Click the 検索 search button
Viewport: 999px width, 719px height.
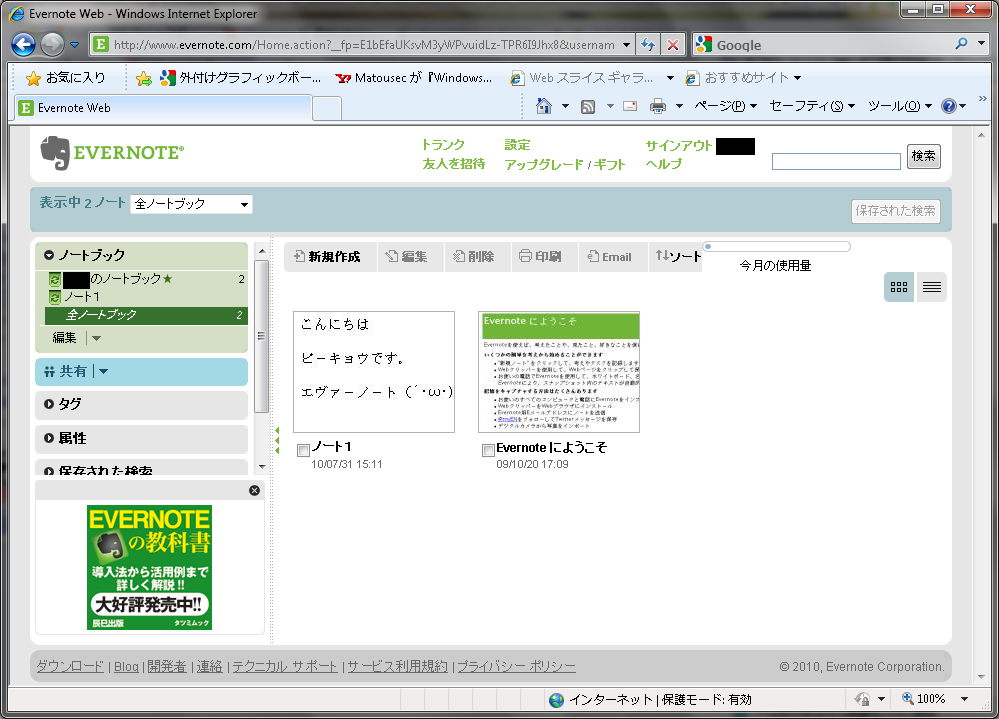coord(923,156)
